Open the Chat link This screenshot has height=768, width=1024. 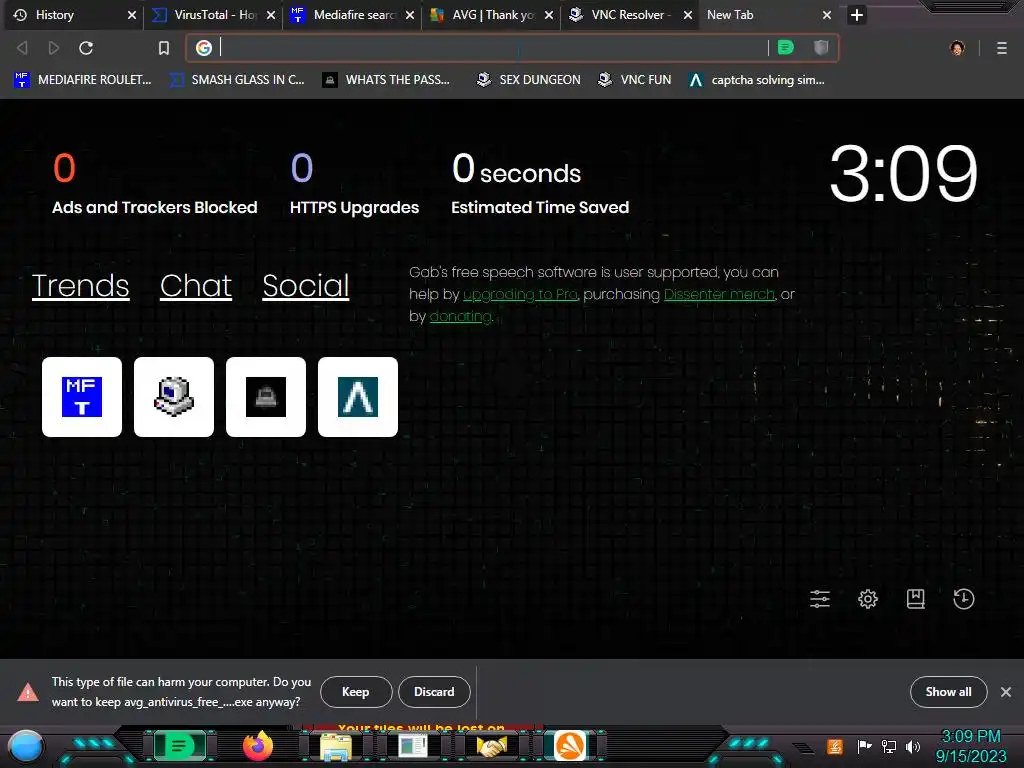[x=196, y=285]
